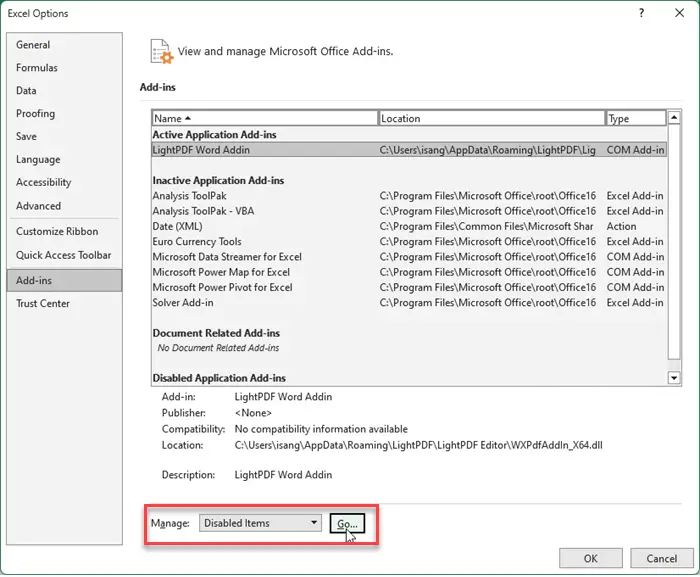The image size is (700, 577).
Task: Confirm with the OK button
Action: click(x=590, y=558)
